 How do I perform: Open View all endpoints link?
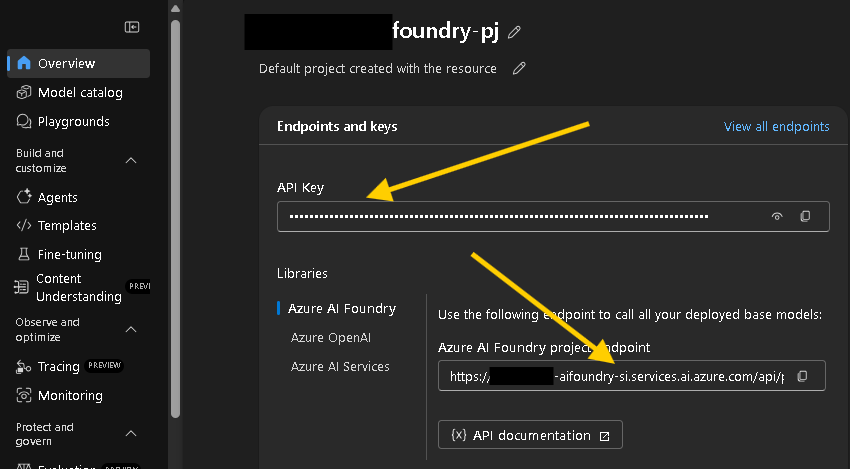point(776,126)
